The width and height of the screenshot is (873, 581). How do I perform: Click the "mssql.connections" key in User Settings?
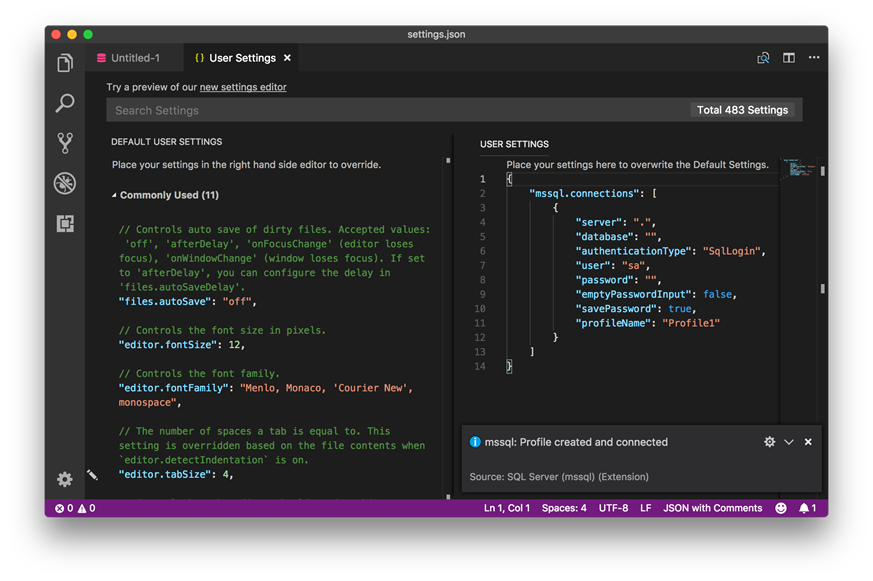click(584, 194)
